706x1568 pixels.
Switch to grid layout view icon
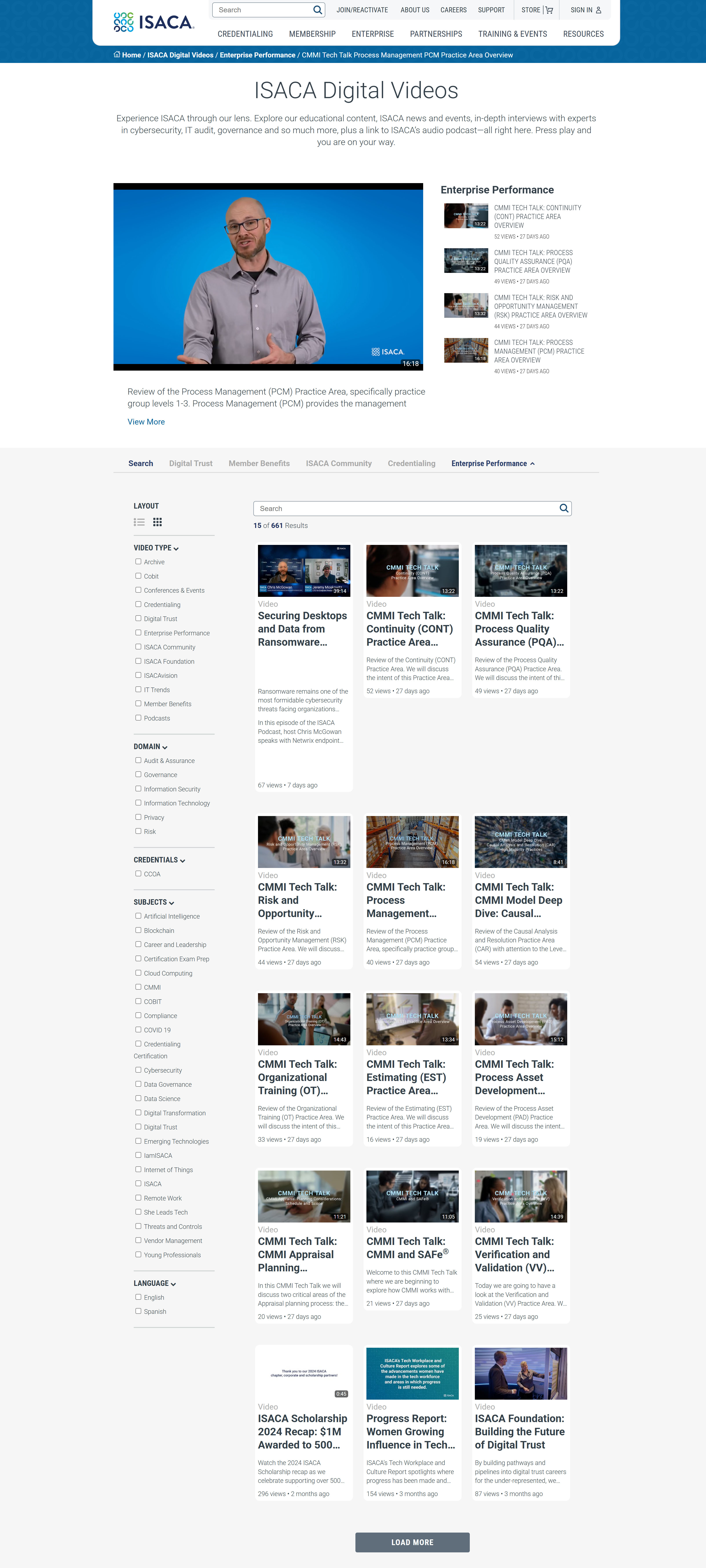click(x=157, y=522)
